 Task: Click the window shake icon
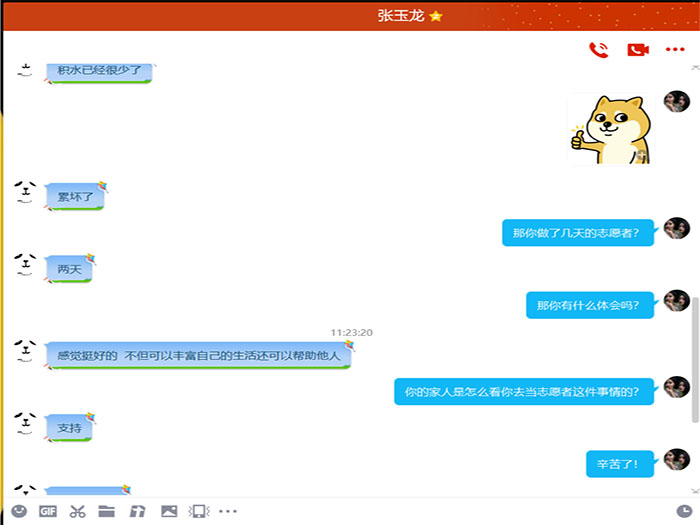tap(199, 511)
